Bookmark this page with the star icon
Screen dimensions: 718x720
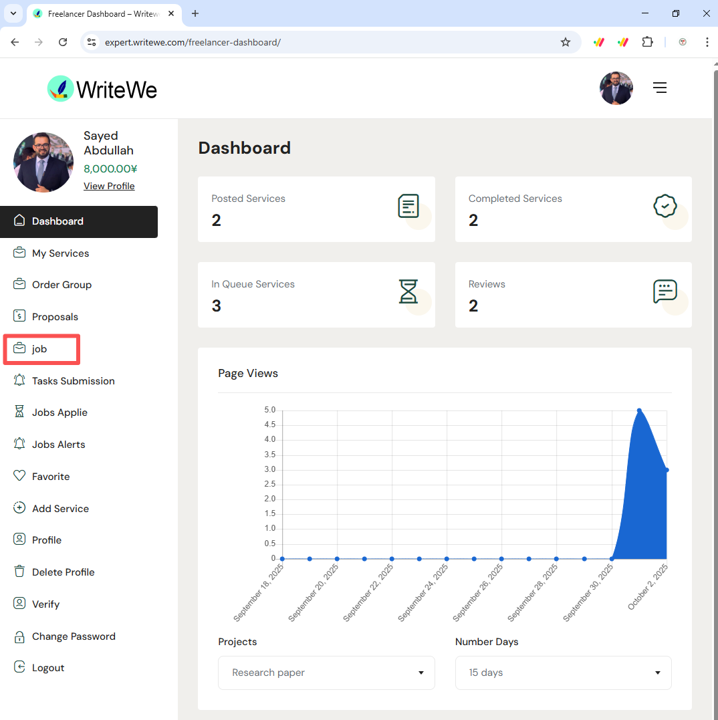tap(565, 42)
